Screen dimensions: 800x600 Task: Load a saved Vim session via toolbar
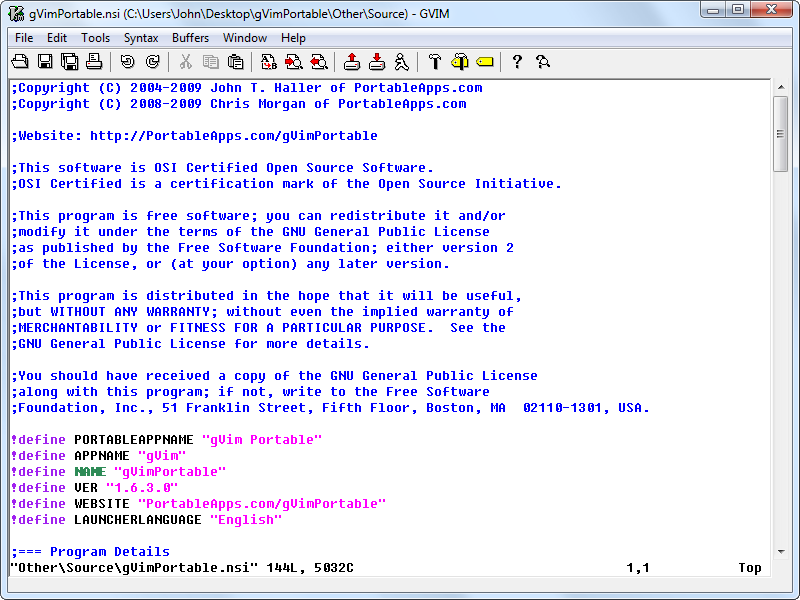[x=352, y=61]
